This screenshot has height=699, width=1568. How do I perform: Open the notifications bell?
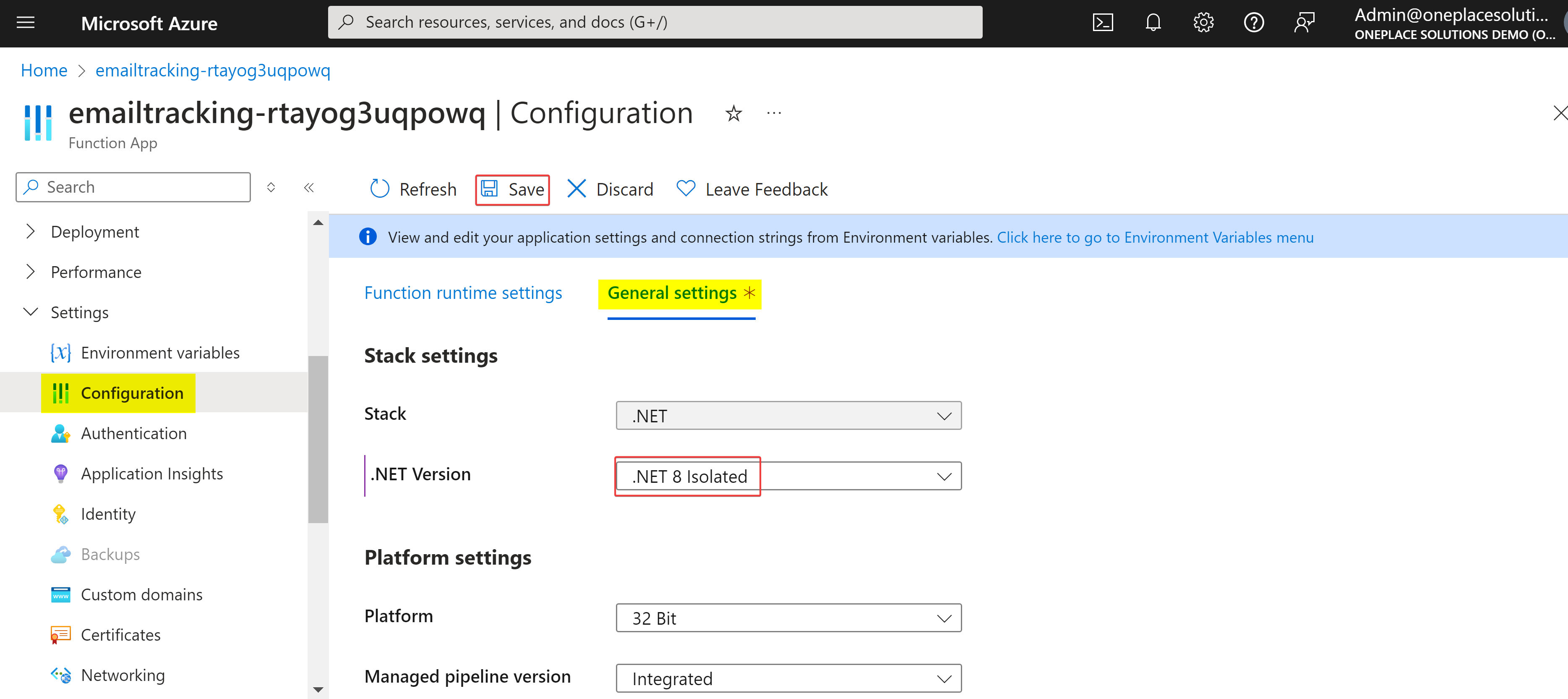tap(1153, 23)
